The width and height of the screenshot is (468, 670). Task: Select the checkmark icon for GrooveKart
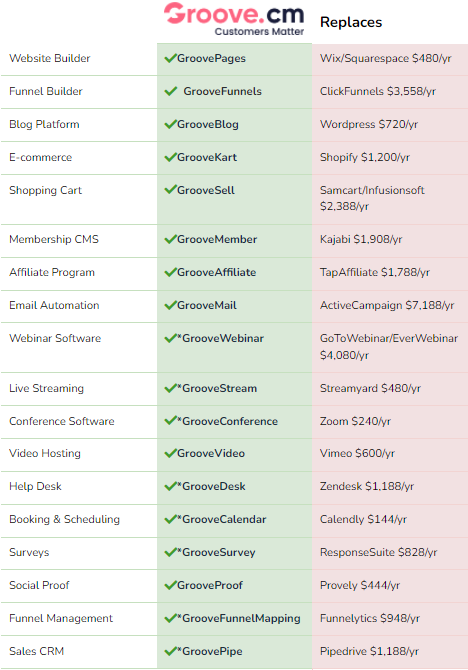tap(171, 157)
